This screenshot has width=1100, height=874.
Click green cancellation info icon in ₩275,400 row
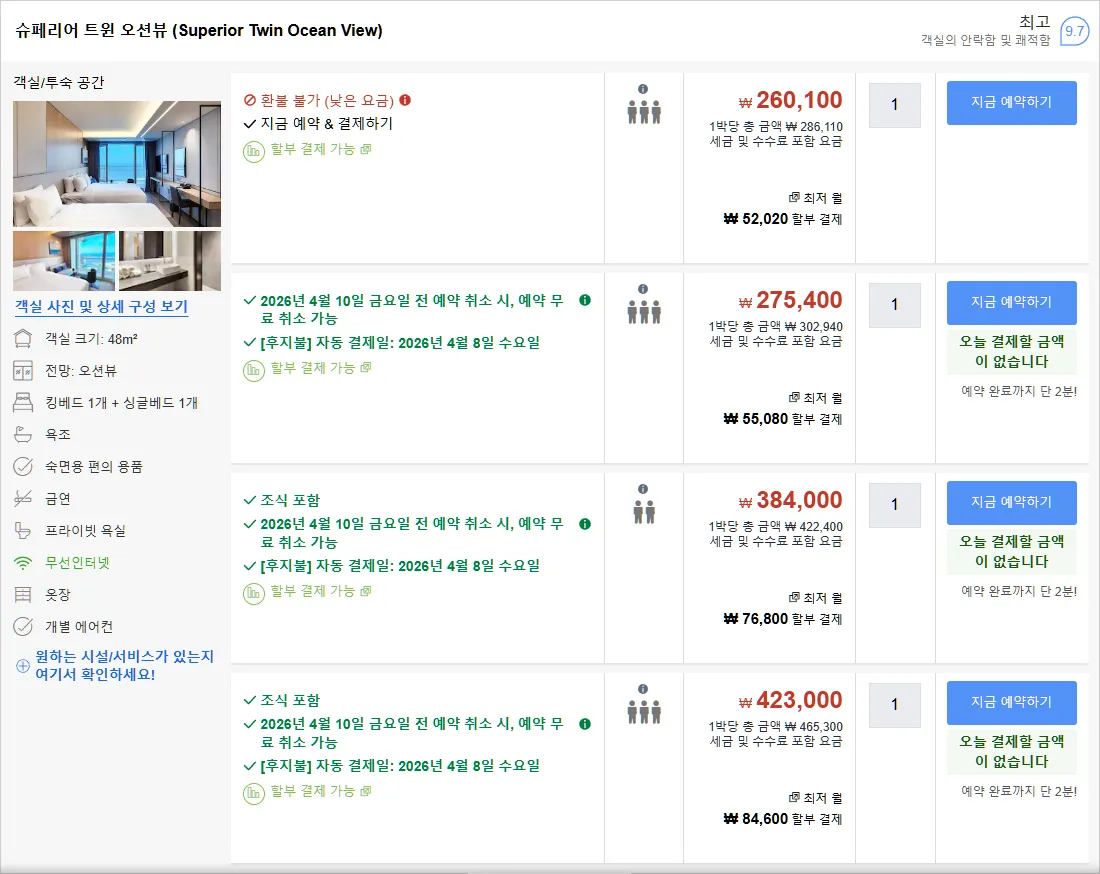[585, 300]
